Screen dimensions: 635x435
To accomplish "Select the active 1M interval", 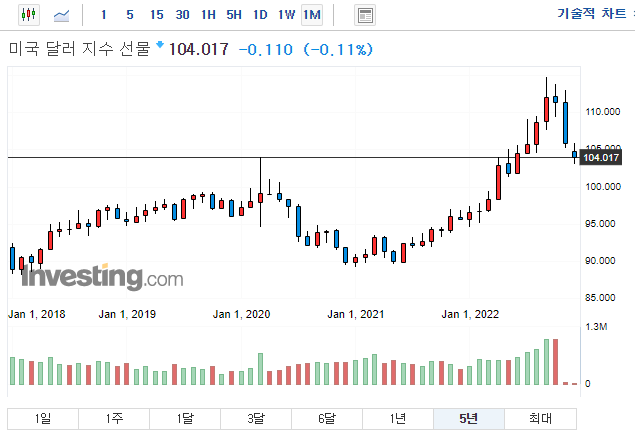I will tap(312, 15).
